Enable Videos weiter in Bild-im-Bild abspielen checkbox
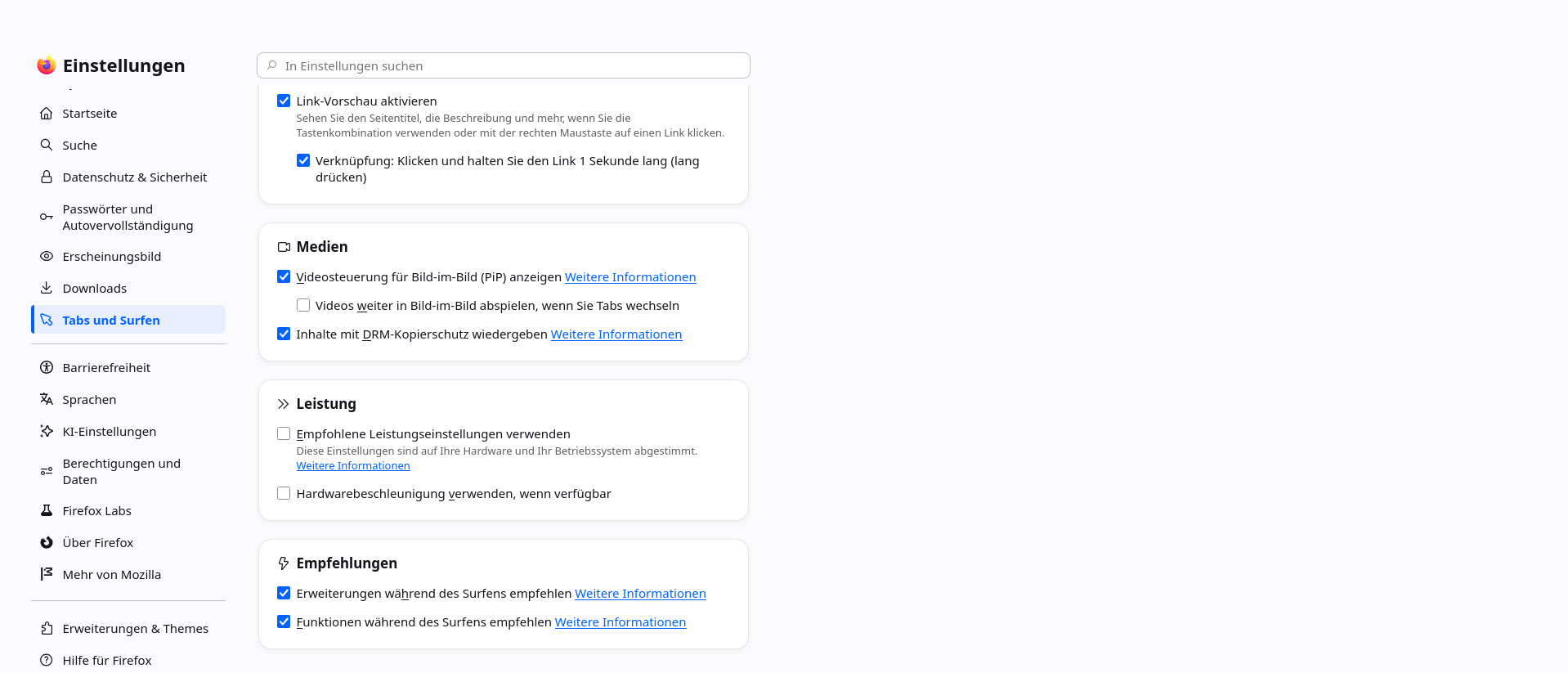 303,306
